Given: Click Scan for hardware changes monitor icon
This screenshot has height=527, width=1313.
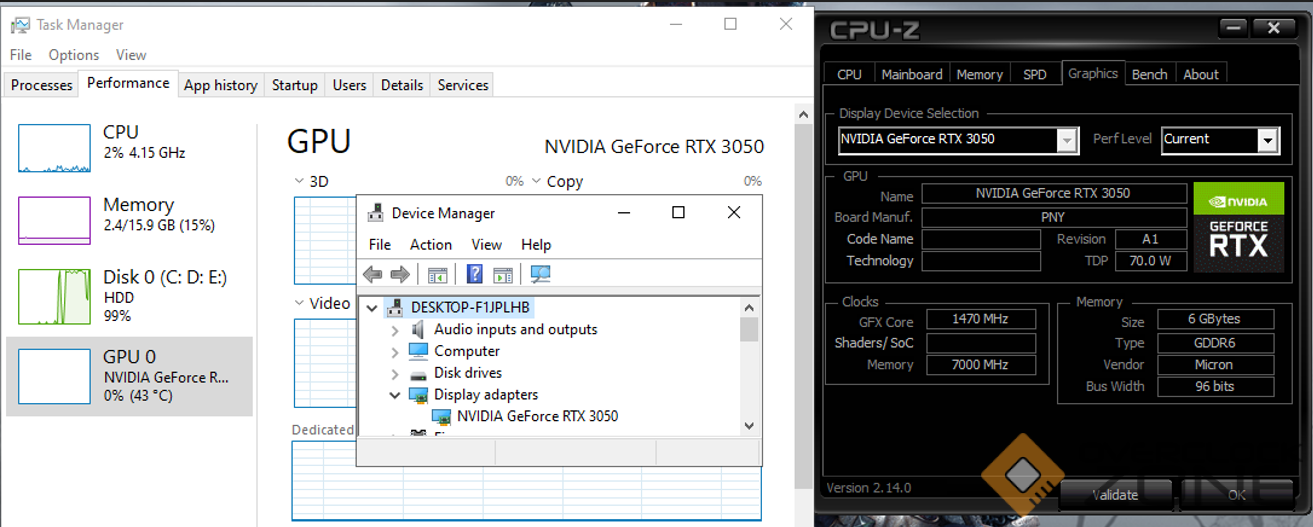Looking at the screenshot, I should [x=541, y=274].
